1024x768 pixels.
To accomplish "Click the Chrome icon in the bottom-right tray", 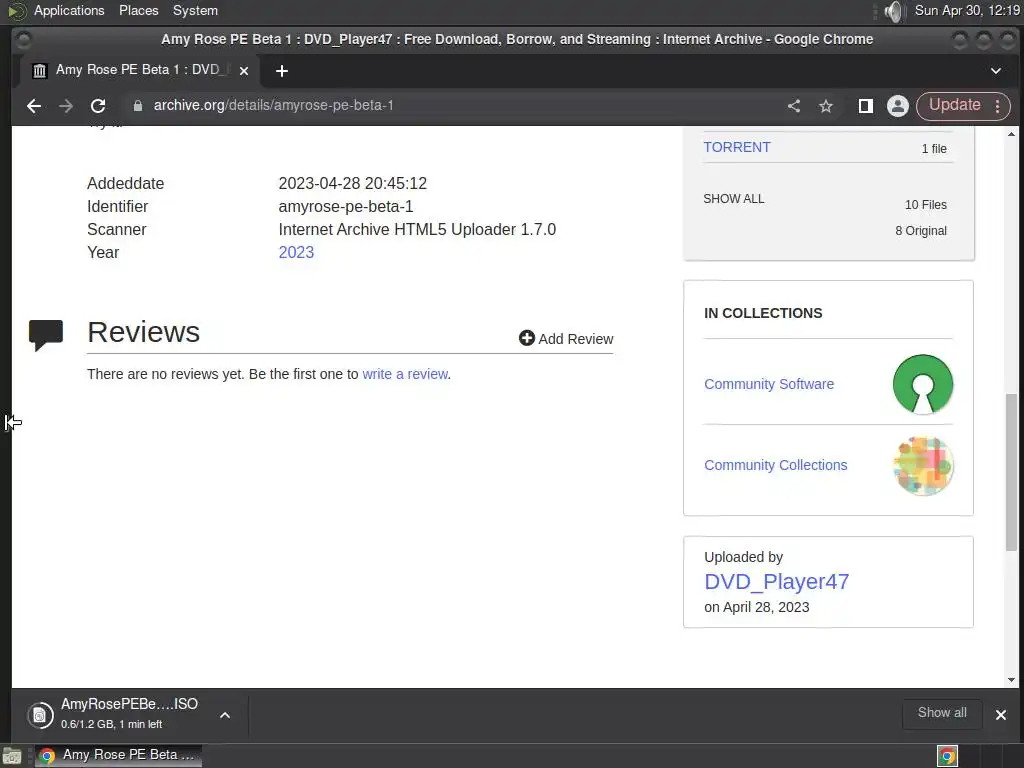I will tap(948, 756).
